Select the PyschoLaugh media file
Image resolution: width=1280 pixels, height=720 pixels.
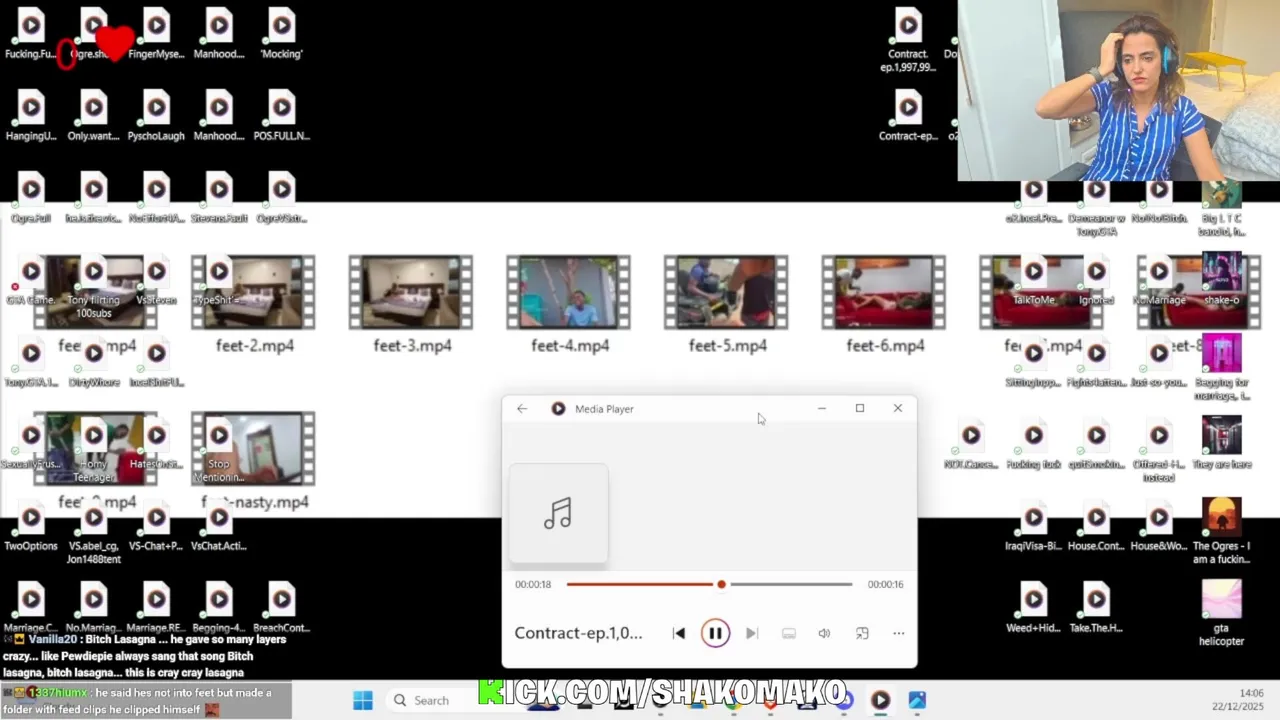tap(156, 117)
